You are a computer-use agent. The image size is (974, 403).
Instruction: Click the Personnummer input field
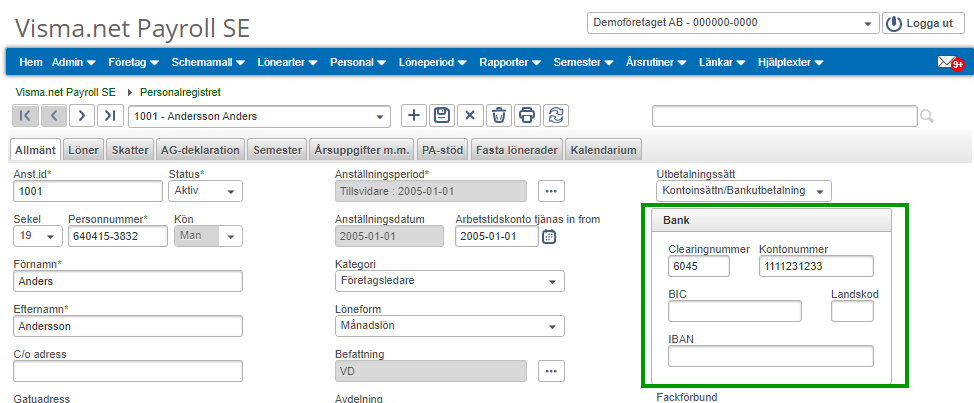pyautogui.click(x=118, y=236)
